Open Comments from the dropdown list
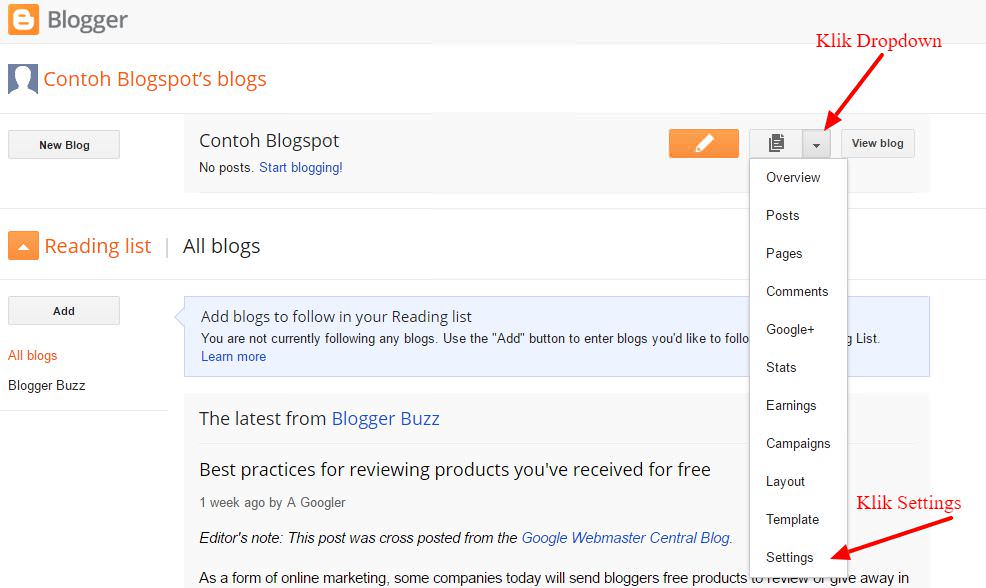986x588 pixels. click(x=796, y=291)
